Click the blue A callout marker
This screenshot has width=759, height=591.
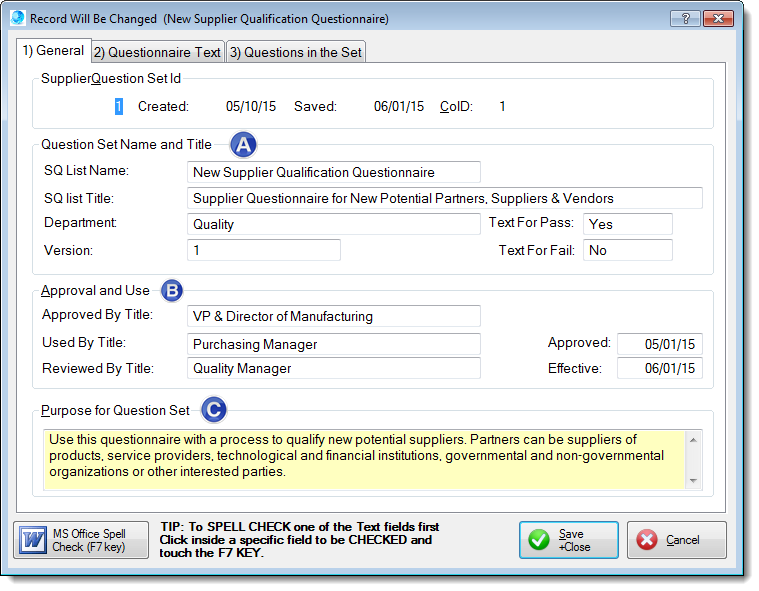(243, 145)
